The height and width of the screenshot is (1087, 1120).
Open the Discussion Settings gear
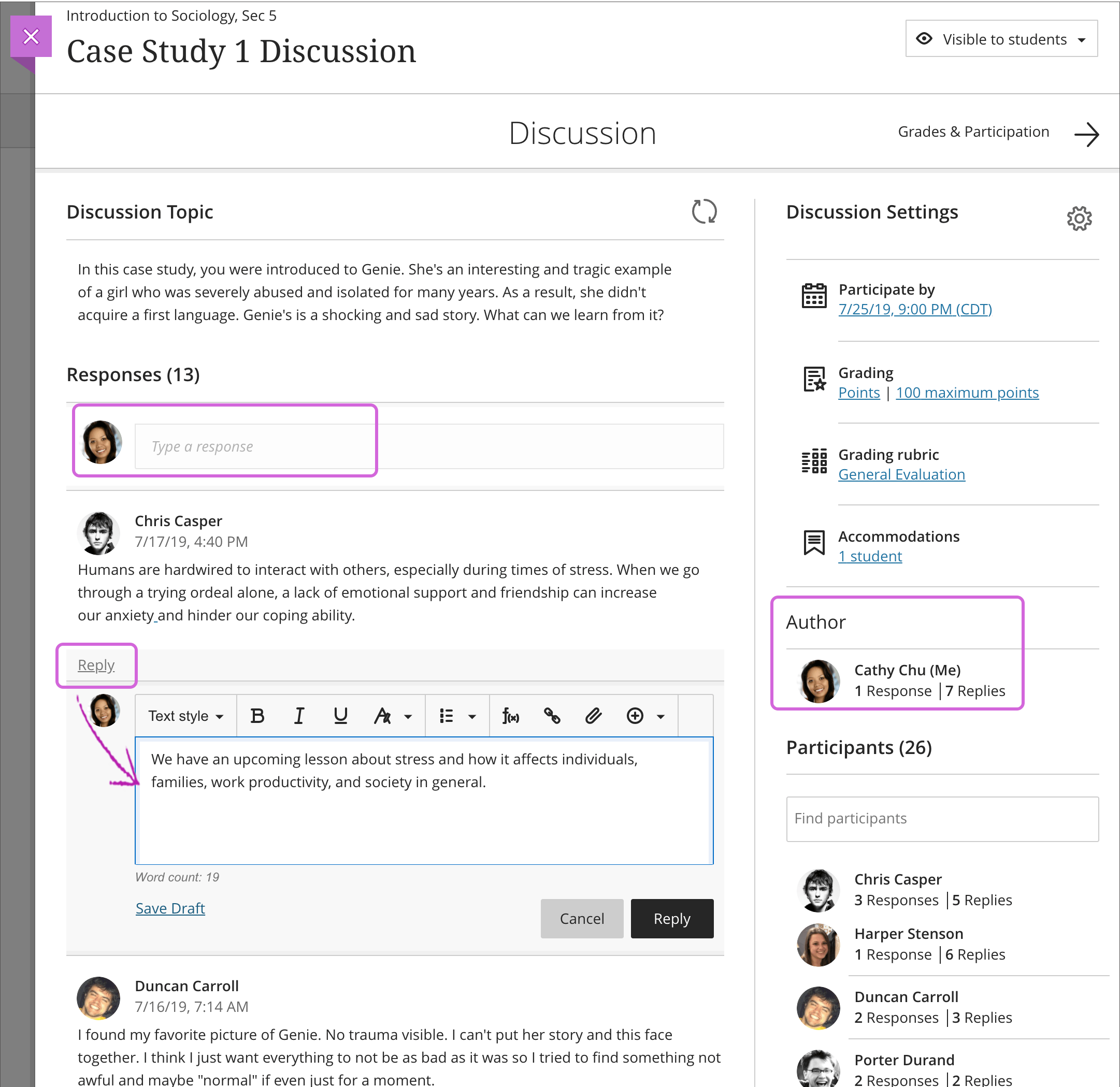1079,218
